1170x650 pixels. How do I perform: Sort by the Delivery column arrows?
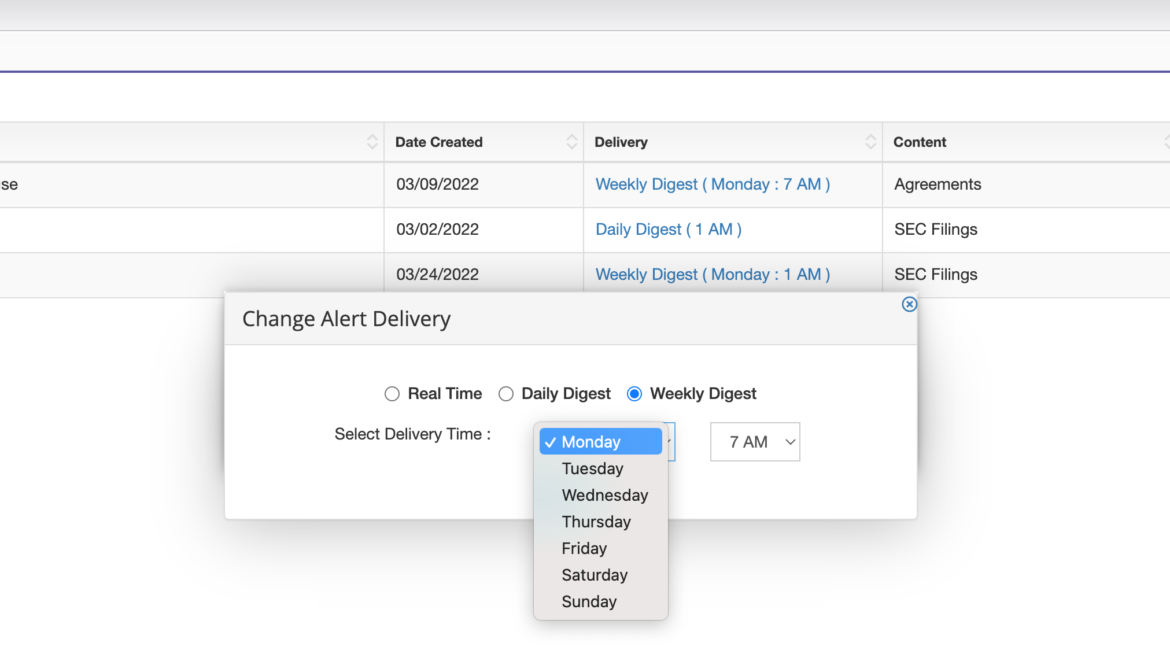(870, 142)
